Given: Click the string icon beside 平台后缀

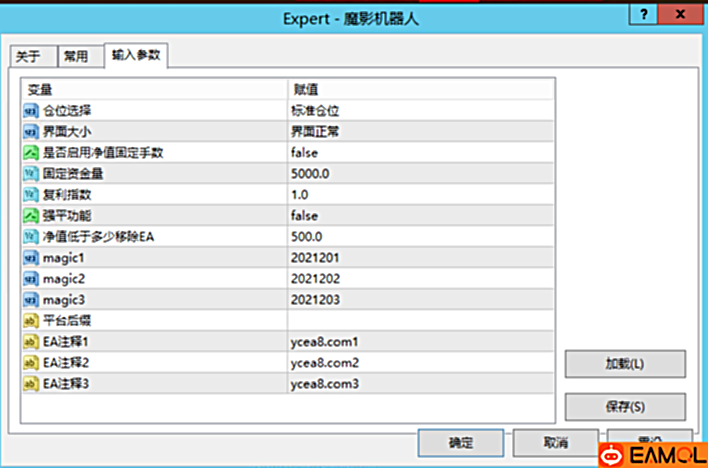Looking at the screenshot, I should (30, 321).
